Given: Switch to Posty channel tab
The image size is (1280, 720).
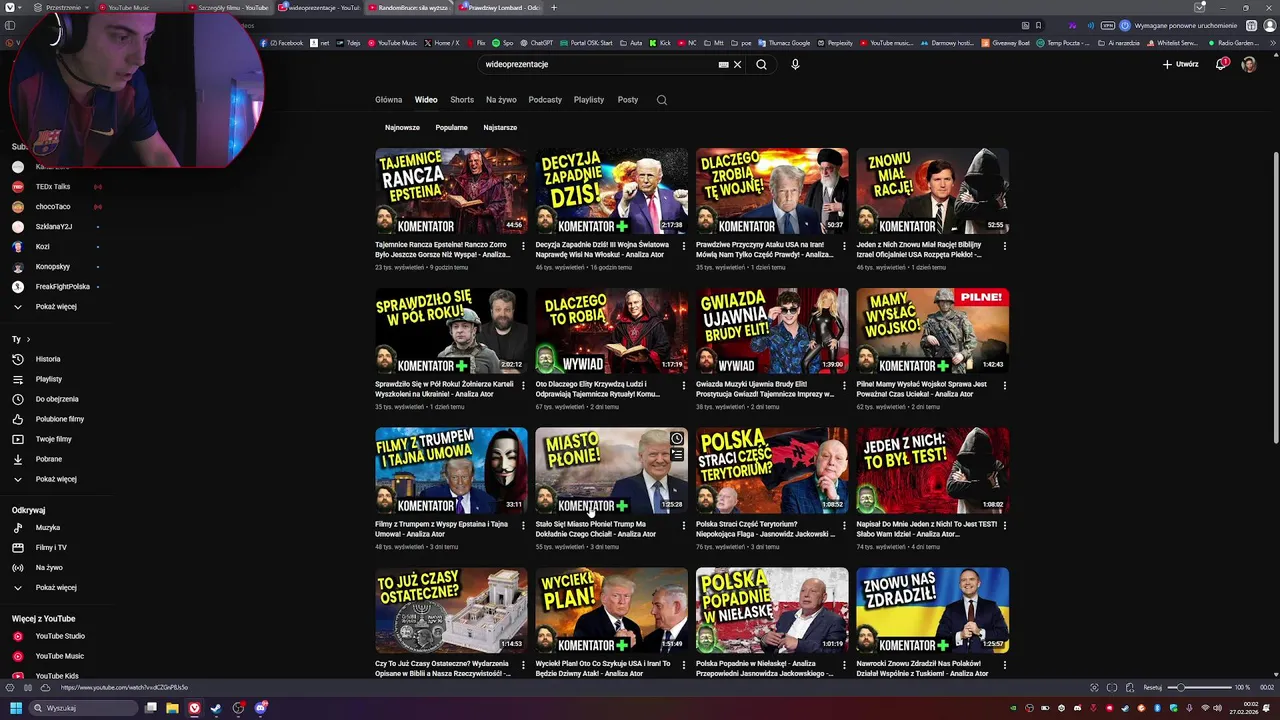Looking at the screenshot, I should click(628, 100).
